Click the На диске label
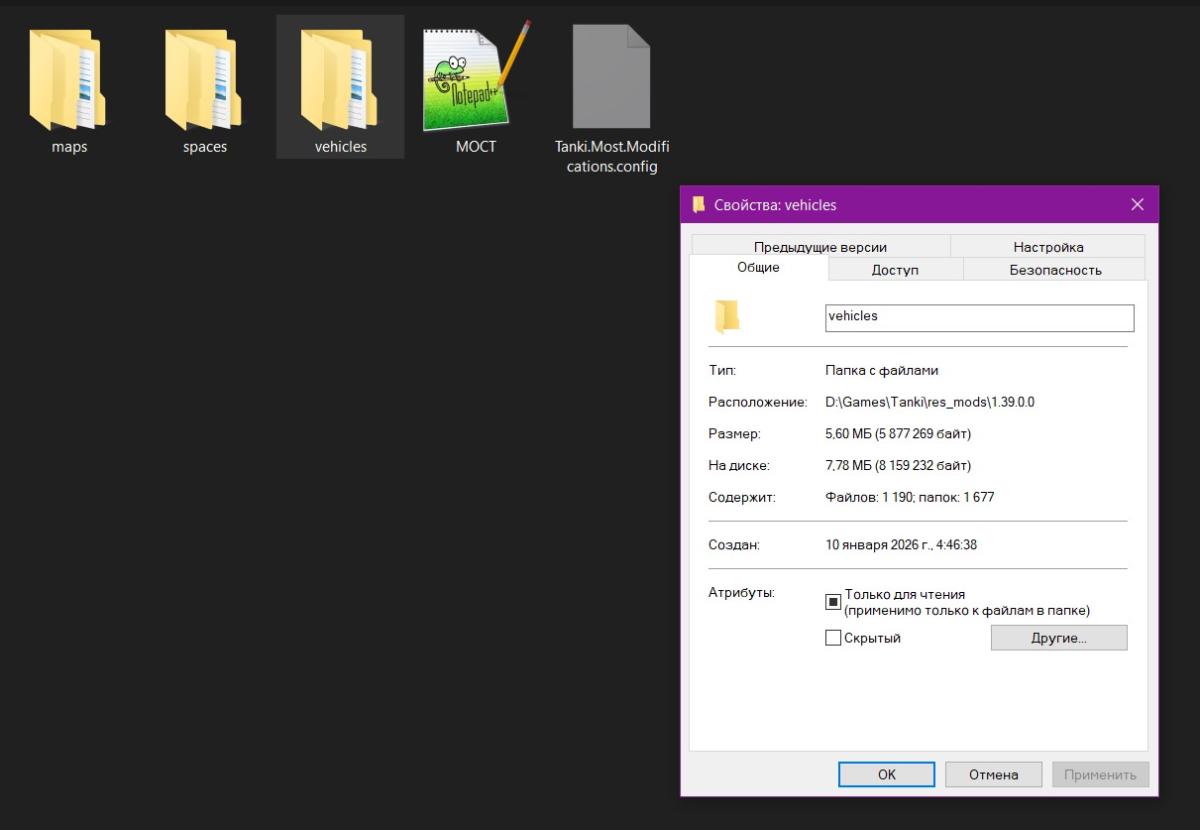The width and height of the screenshot is (1200, 830). [x=738, y=466]
